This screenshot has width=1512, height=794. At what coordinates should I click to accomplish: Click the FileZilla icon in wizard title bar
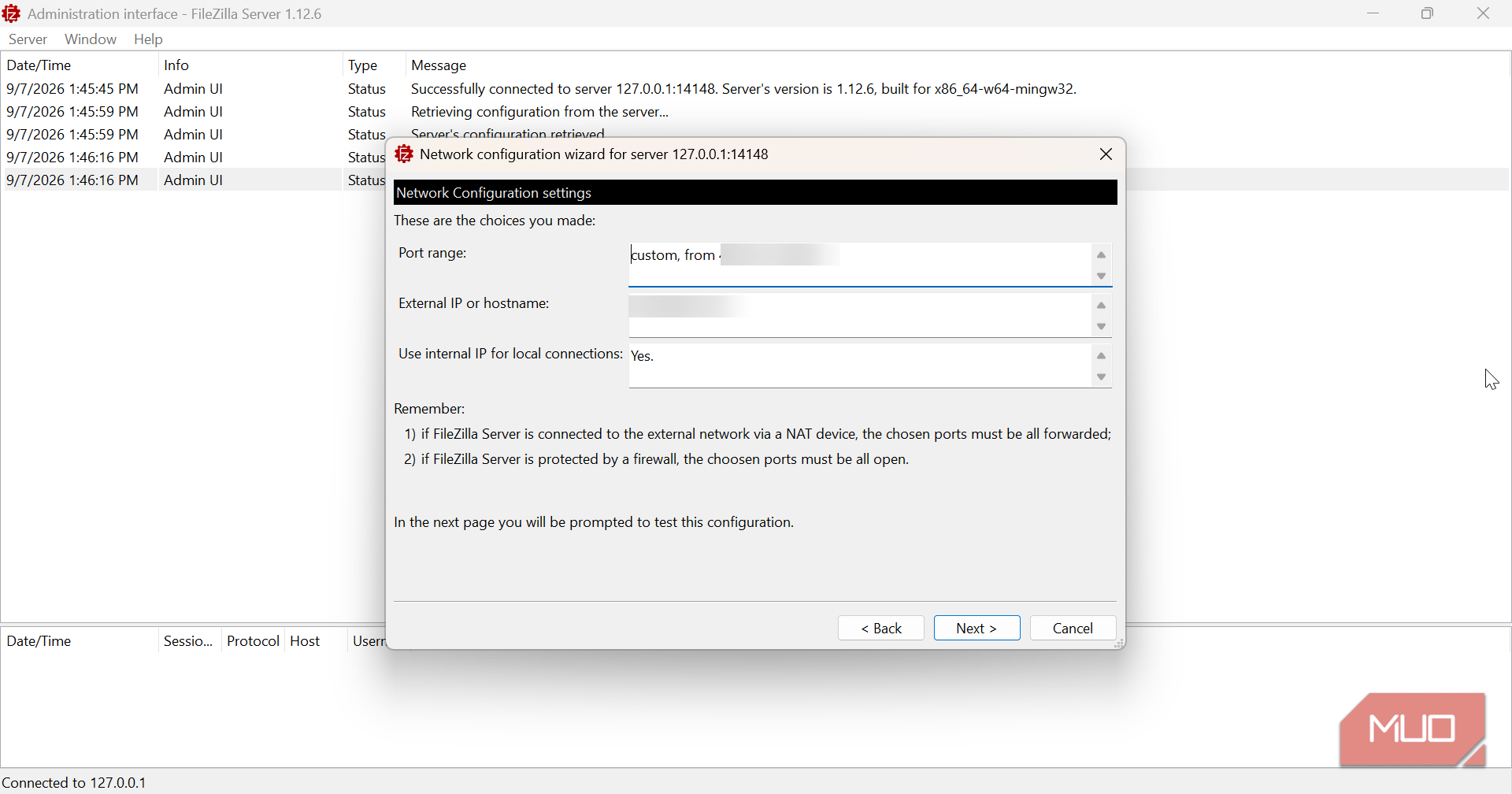pos(404,154)
